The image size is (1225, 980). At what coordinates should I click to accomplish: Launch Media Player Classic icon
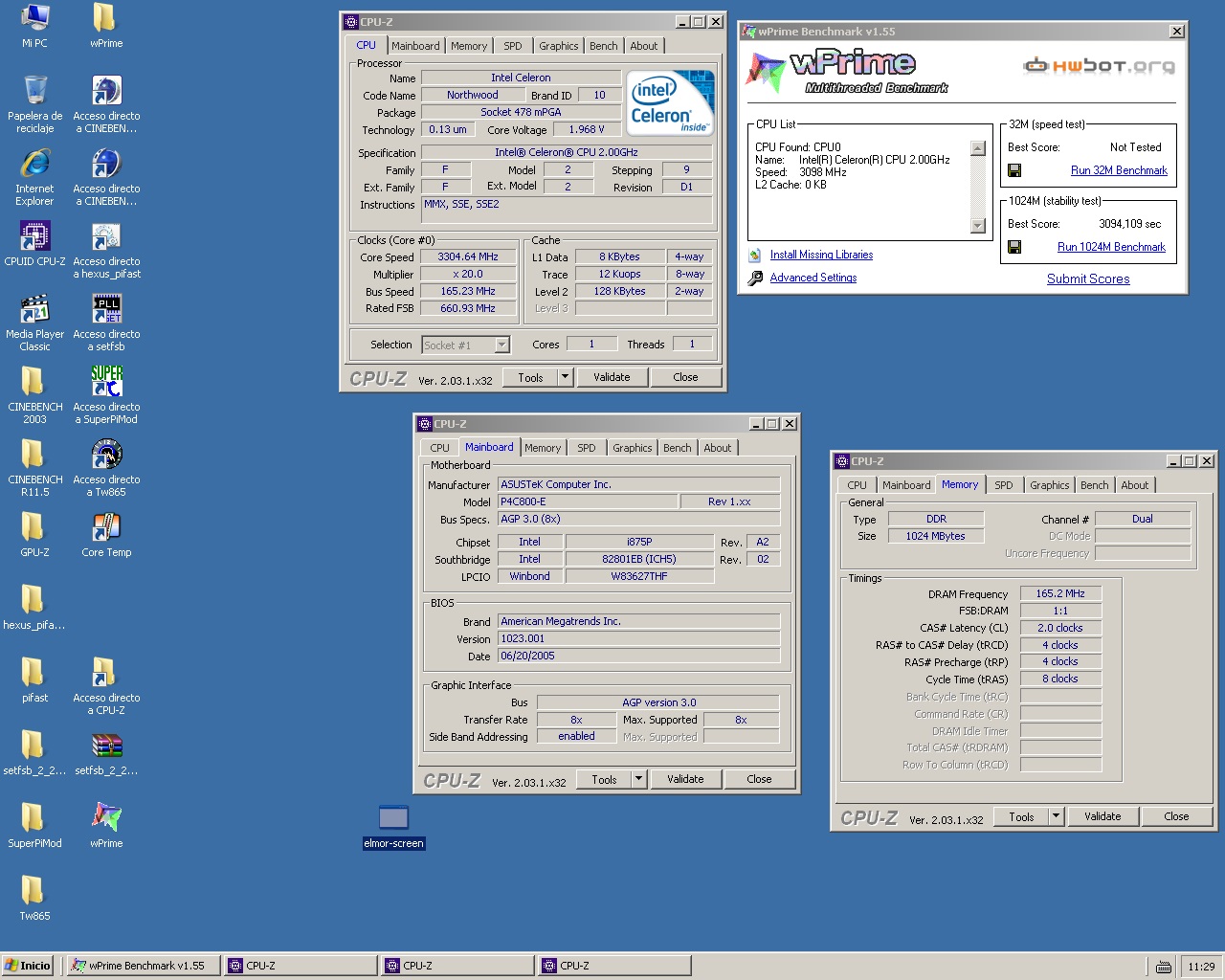pyautogui.click(x=34, y=322)
